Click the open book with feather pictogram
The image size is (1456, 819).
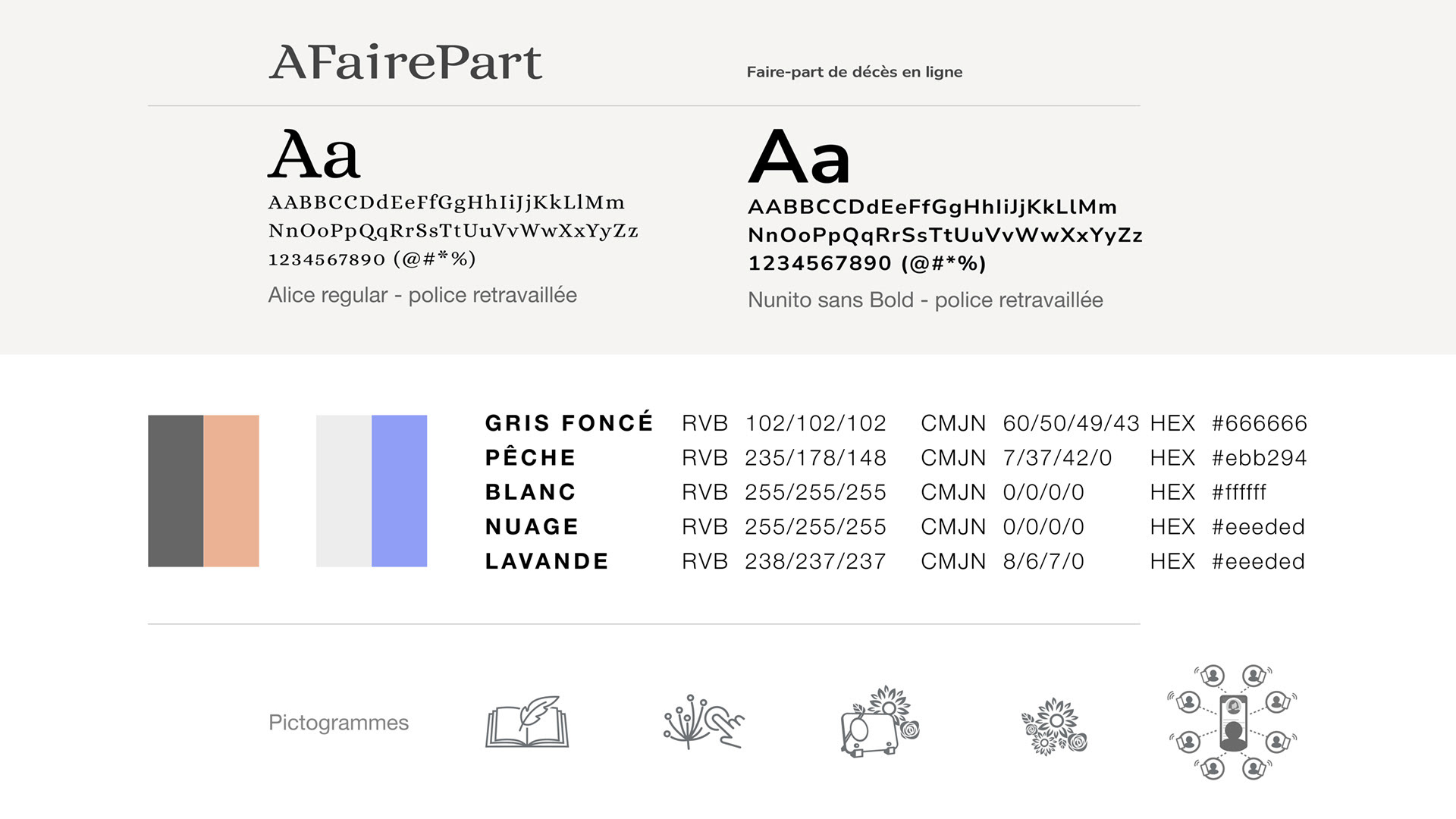coord(527,721)
